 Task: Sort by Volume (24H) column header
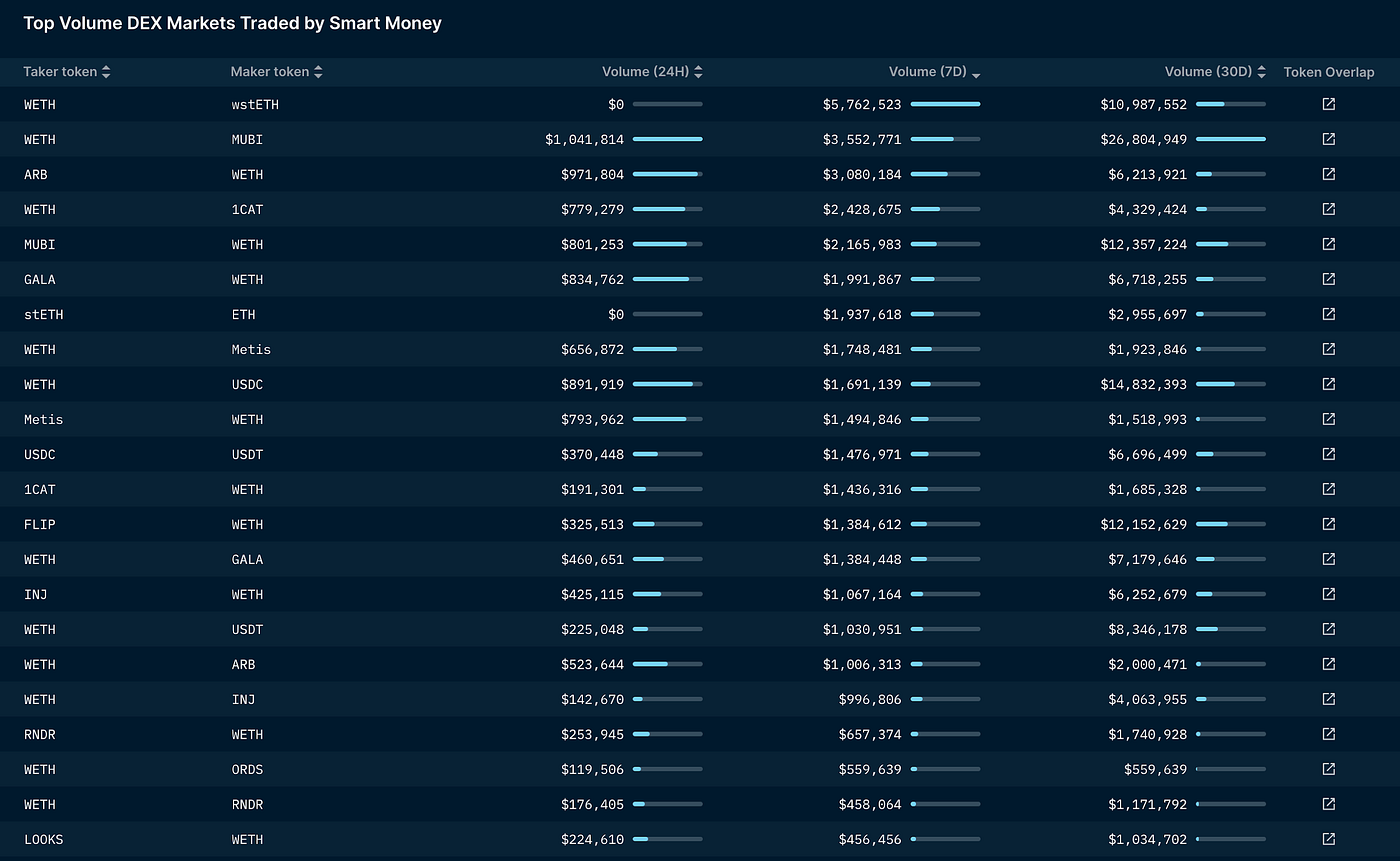652,72
